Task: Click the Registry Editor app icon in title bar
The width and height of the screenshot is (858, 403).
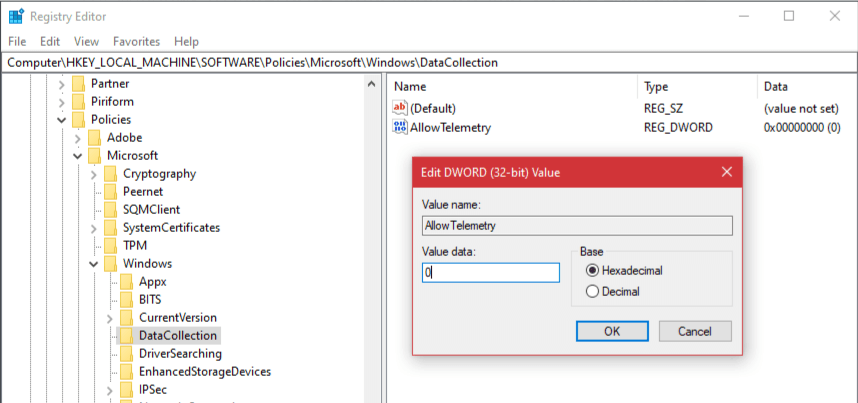Action: pyautogui.click(x=16, y=16)
